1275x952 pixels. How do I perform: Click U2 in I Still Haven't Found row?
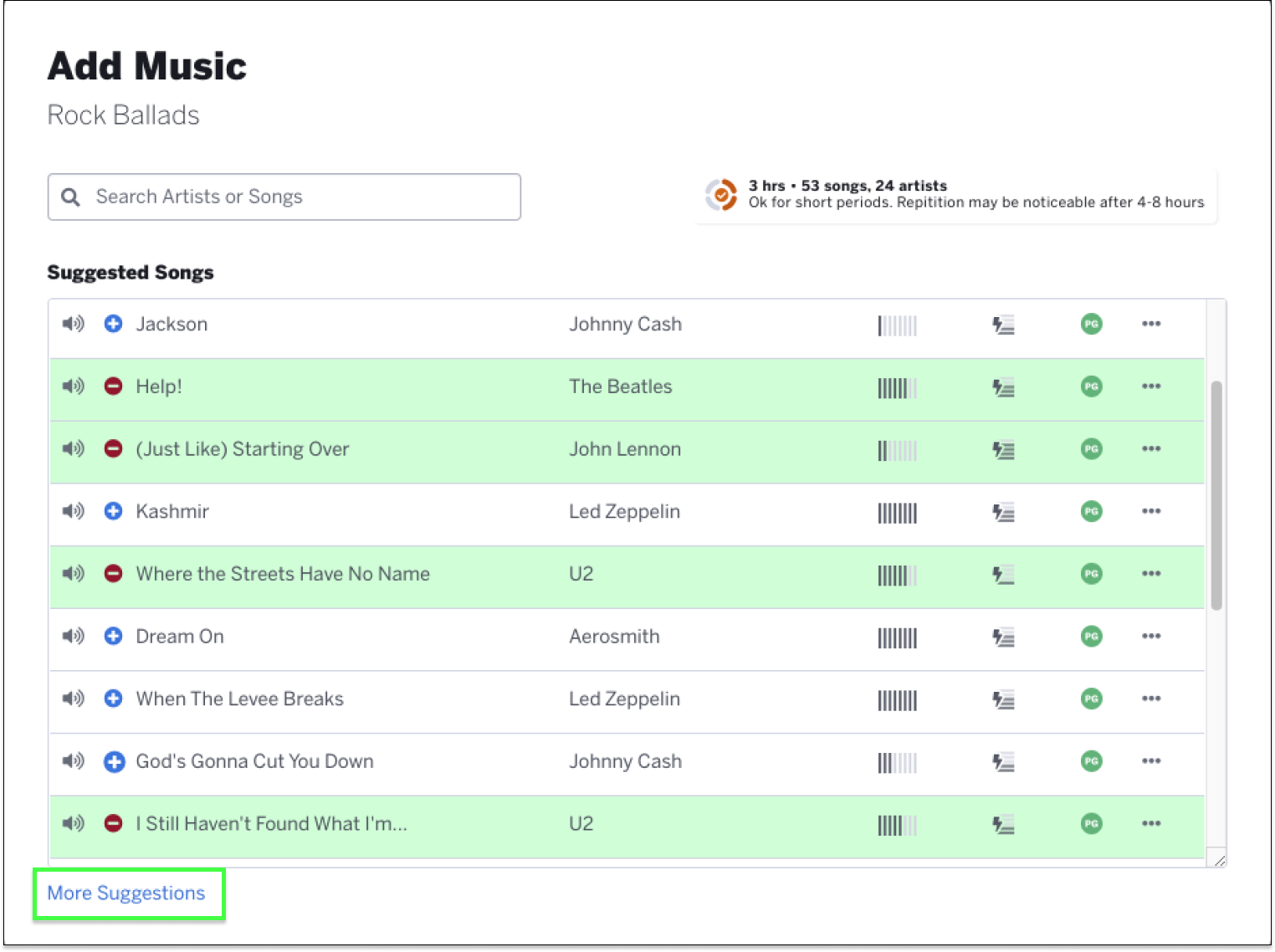tap(581, 824)
